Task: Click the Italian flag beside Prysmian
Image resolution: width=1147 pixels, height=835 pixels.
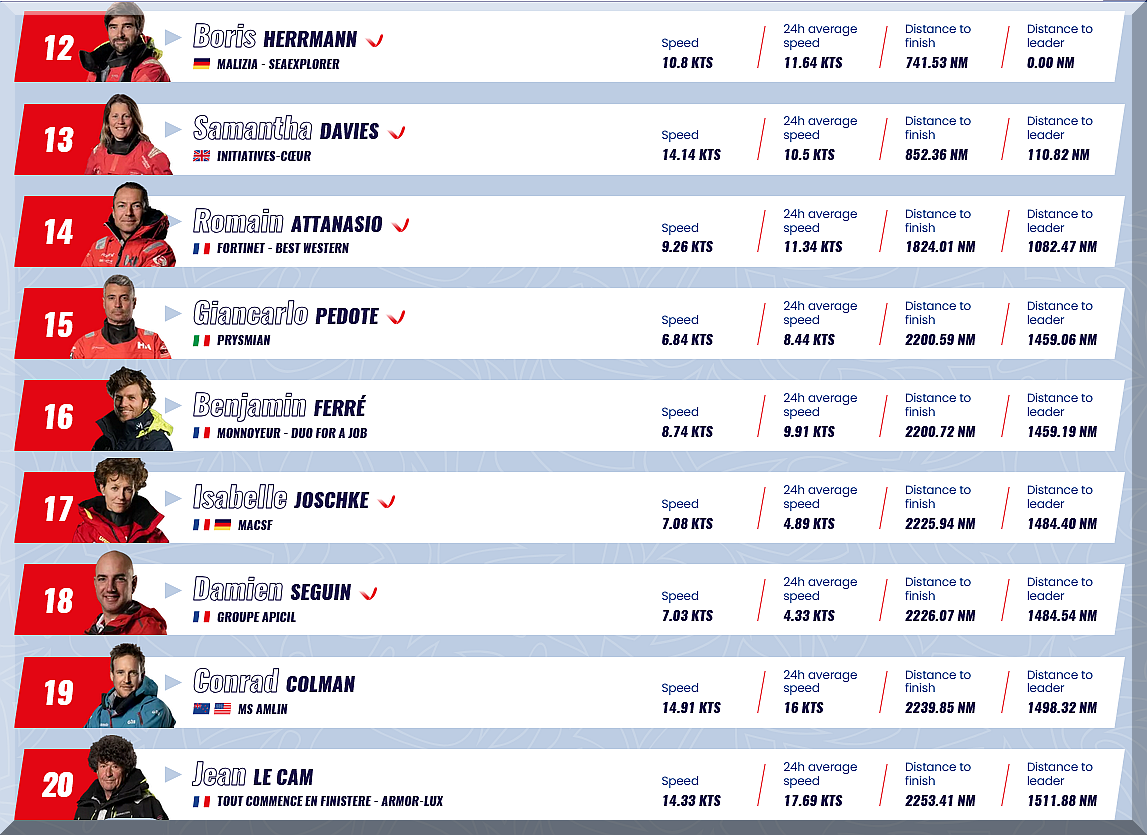Action: [x=202, y=340]
